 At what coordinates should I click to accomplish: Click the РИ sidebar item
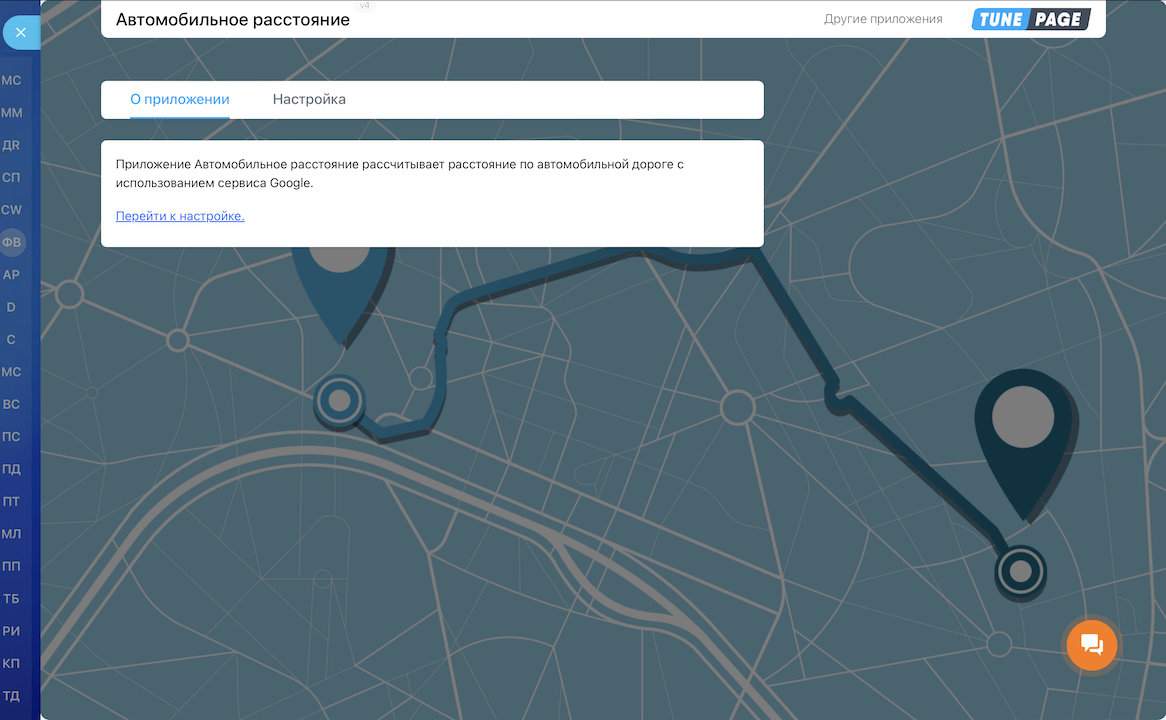click(x=12, y=631)
